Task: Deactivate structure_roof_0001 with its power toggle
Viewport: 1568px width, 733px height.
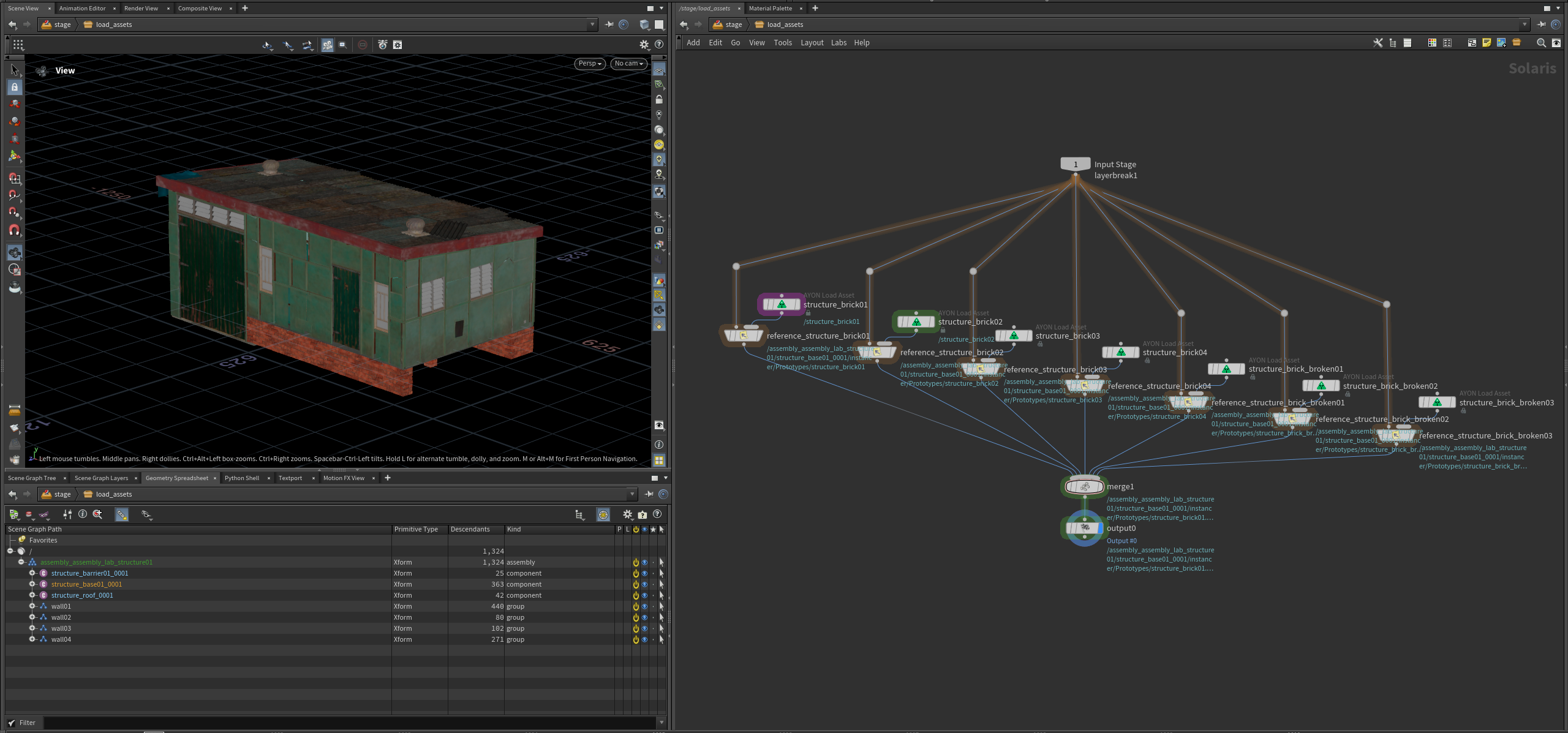Action: [x=636, y=595]
